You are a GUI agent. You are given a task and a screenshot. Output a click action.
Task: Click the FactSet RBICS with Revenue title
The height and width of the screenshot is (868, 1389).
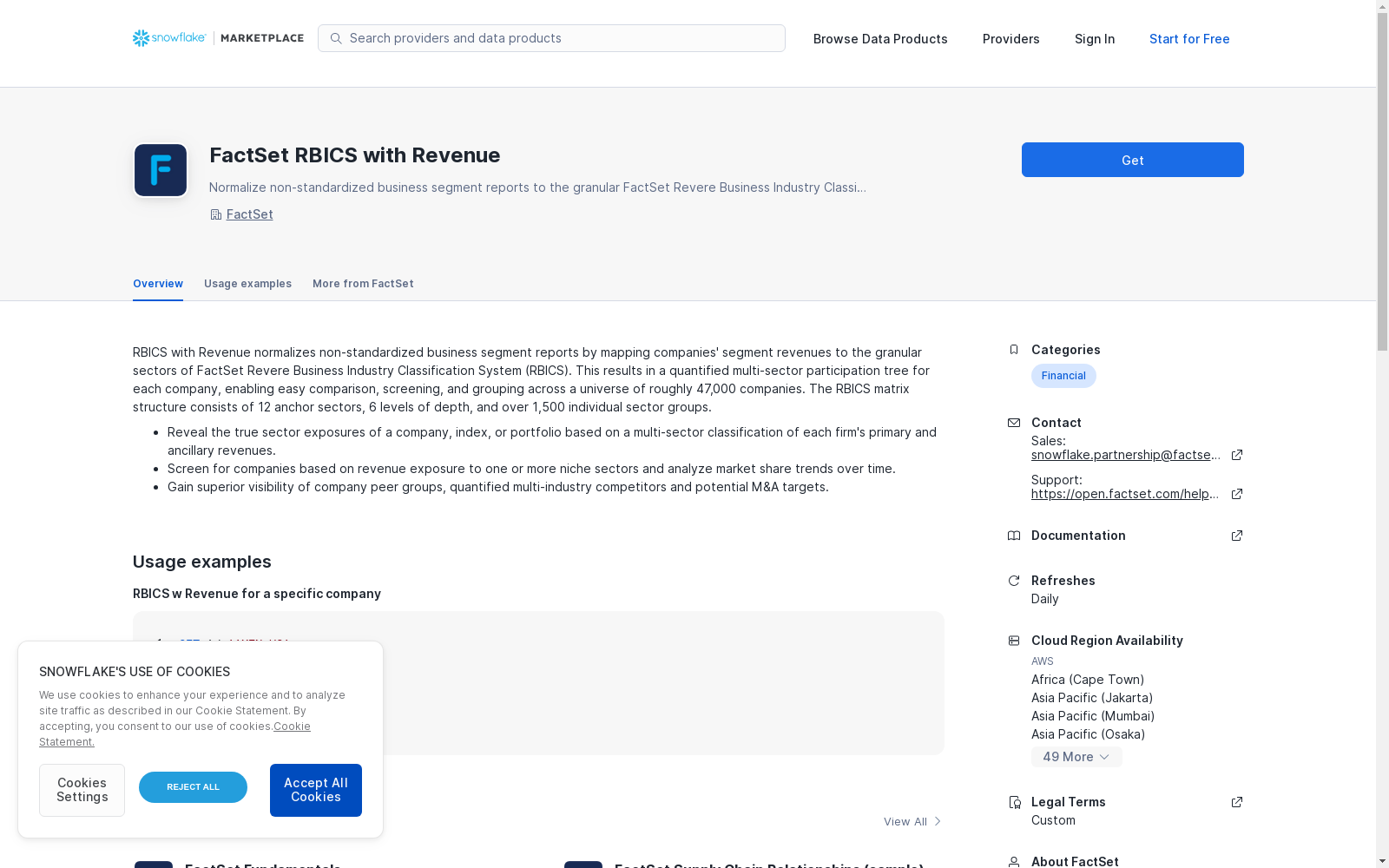tap(355, 155)
